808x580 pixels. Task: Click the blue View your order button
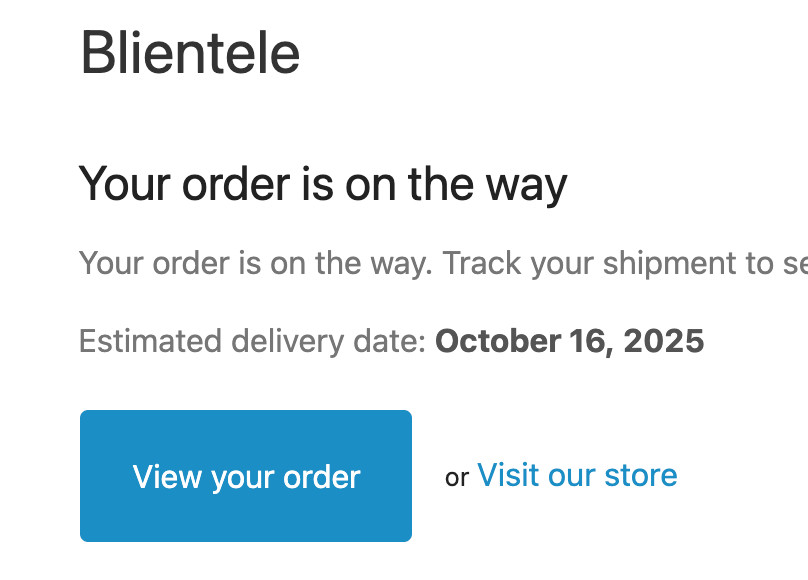pyautogui.click(x=246, y=475)
